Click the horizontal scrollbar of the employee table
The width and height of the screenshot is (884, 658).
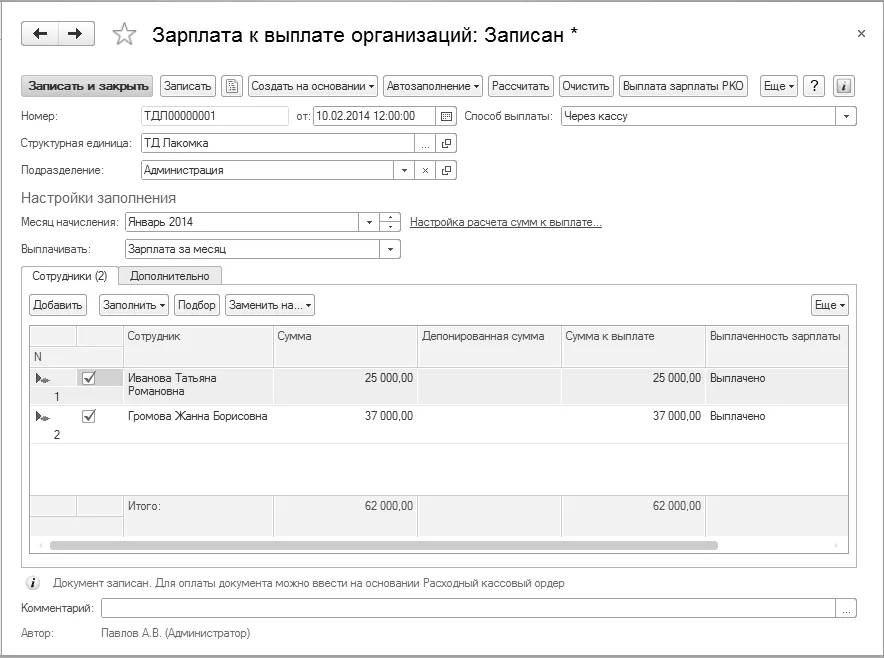pos(383,545)
